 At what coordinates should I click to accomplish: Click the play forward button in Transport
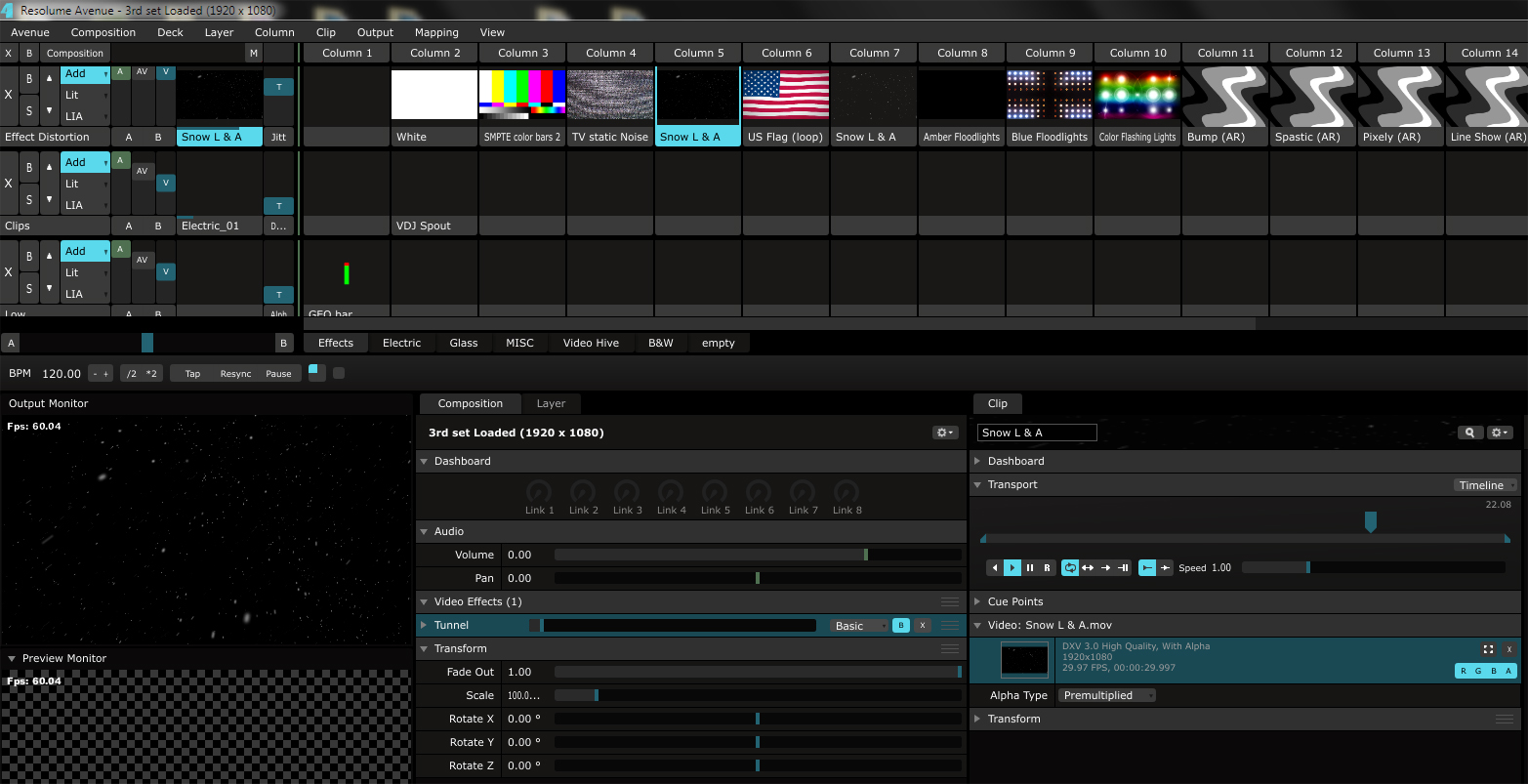[1012, 568]
